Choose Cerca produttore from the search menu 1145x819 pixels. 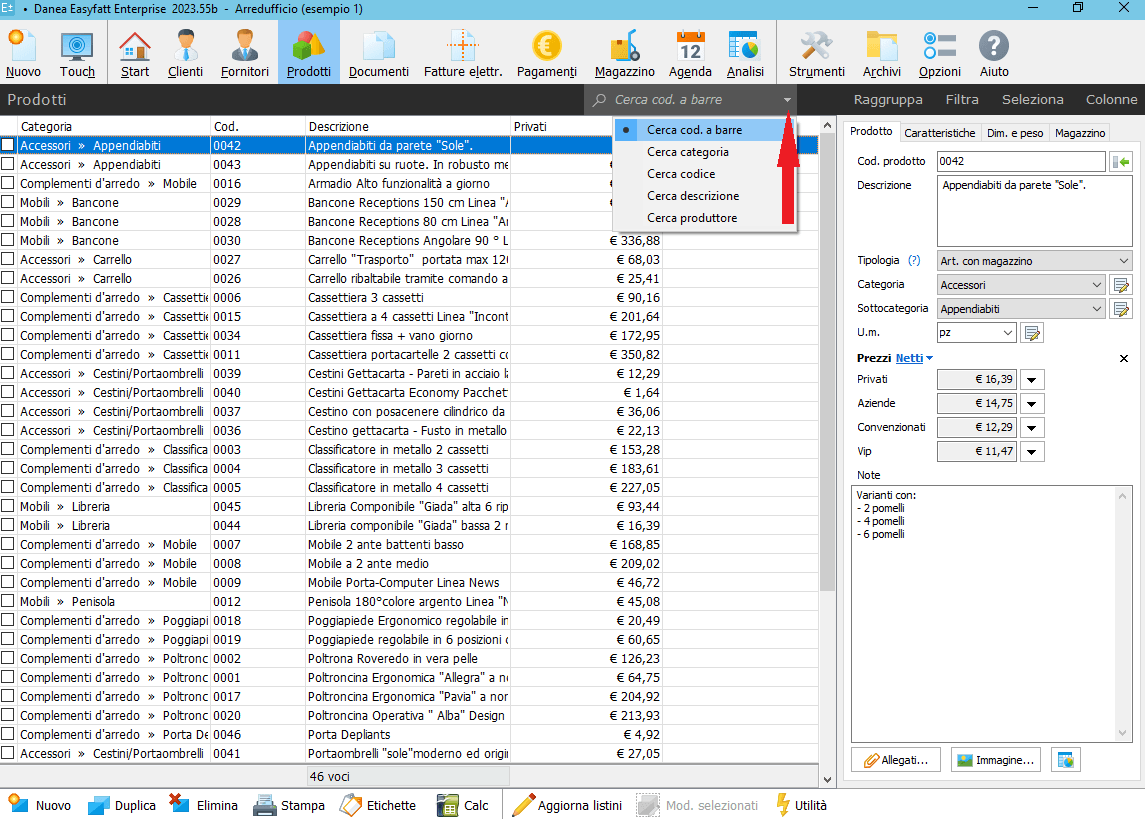click(x=705, y=218)
